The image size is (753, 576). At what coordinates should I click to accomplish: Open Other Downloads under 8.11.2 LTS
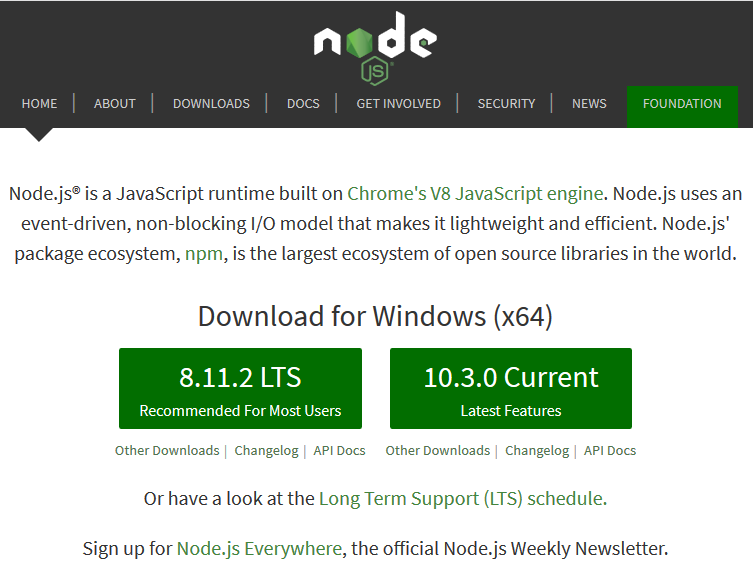[167, 451]
